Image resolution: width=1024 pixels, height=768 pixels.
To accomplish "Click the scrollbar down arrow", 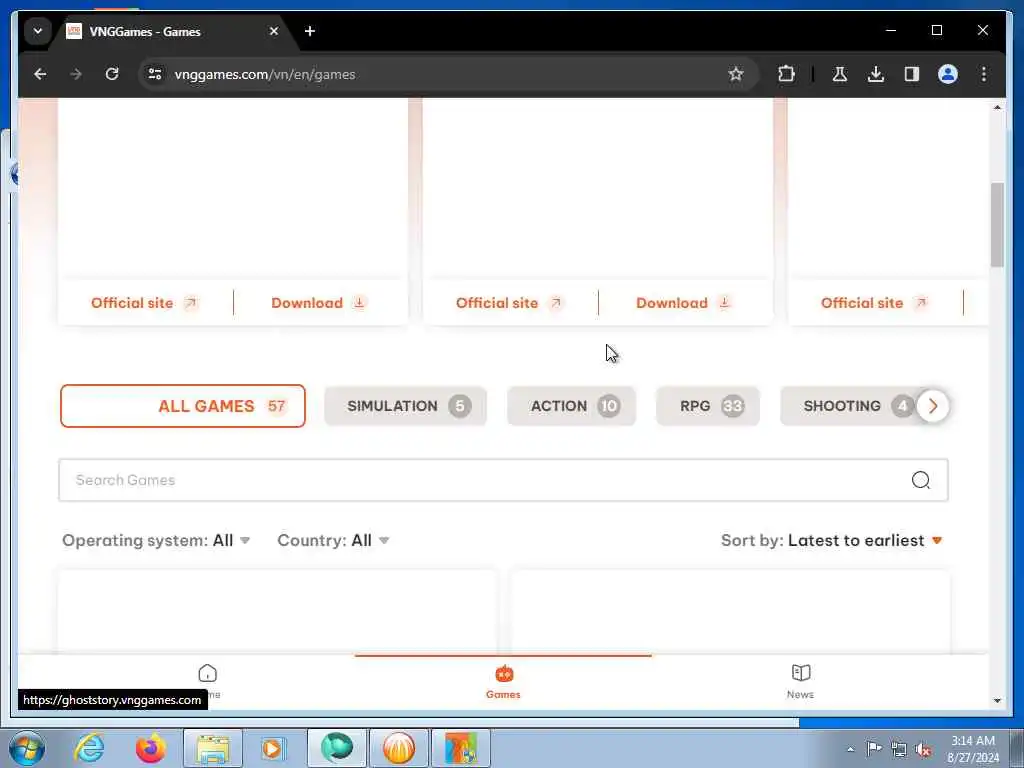I will click(x=997, y=701).
